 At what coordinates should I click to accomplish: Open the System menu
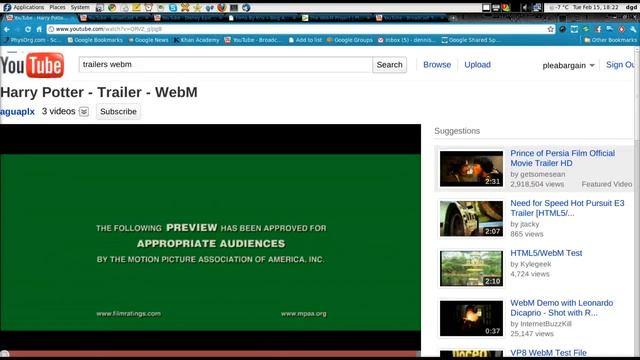[x=80, y=7]
